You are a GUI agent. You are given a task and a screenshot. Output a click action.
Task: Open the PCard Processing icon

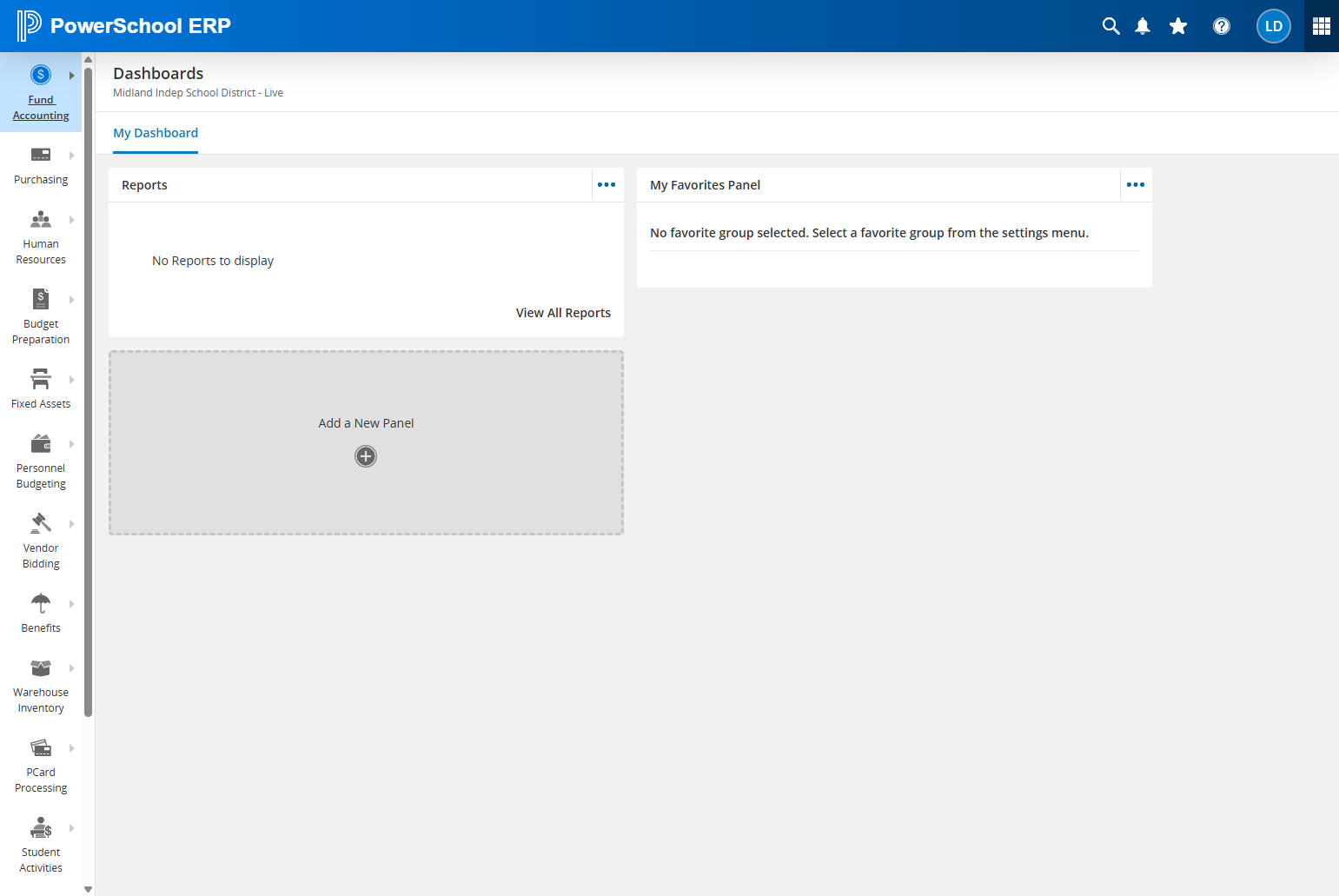(x=41, y=747)
